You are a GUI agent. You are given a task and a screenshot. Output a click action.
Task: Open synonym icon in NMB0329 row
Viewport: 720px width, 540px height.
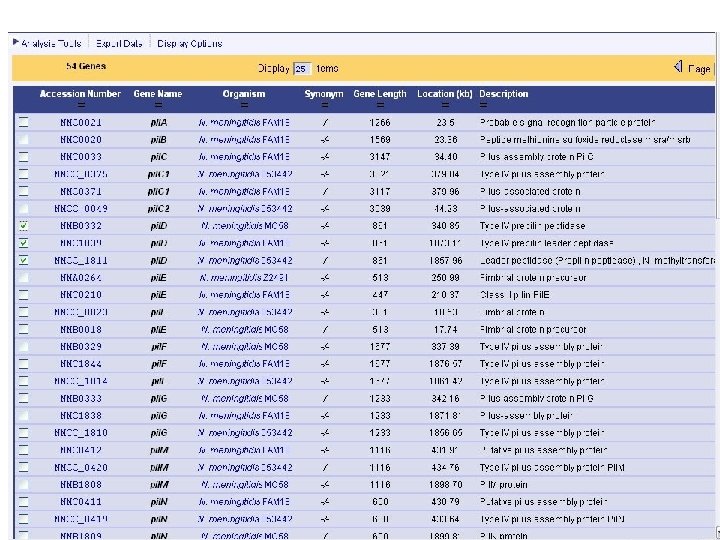325,347
